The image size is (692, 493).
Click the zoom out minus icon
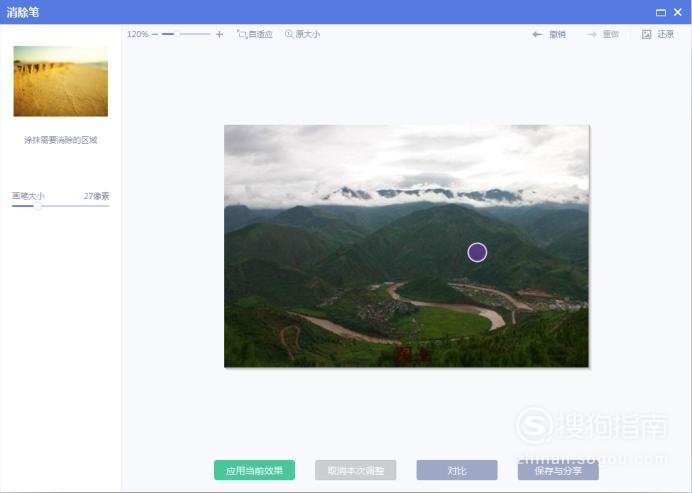(154, 34)
